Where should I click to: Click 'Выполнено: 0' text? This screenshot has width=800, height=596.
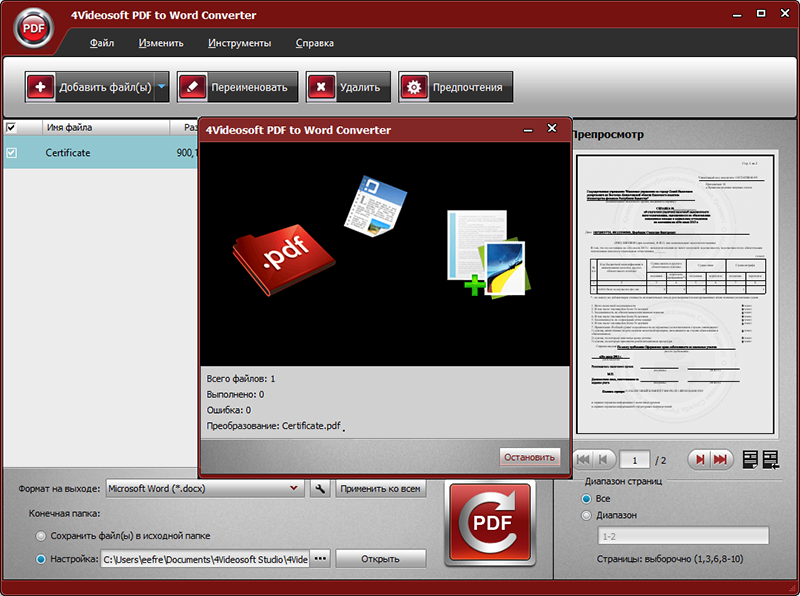(x=235, y=394)
